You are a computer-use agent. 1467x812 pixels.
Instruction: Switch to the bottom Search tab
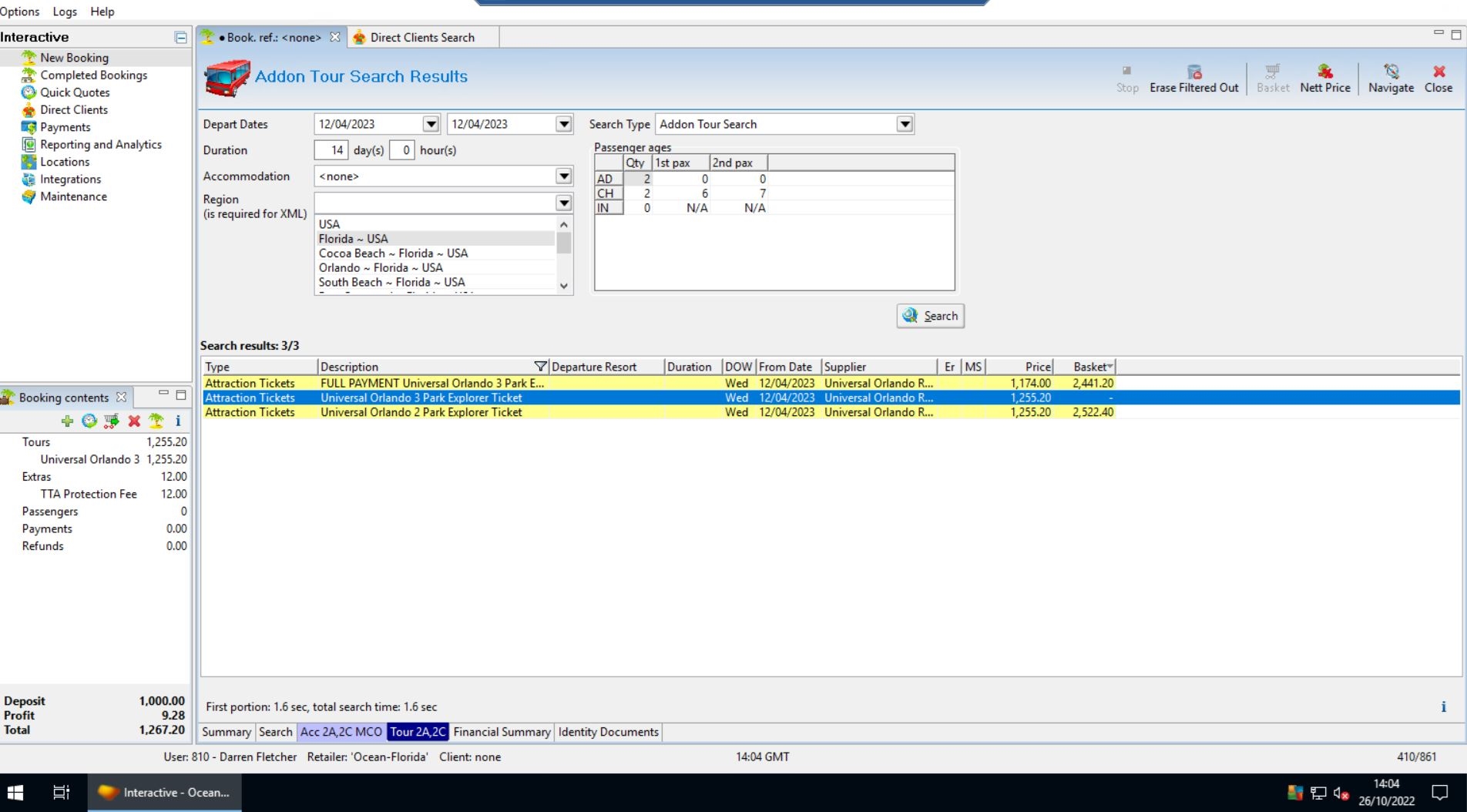[275, 732]
